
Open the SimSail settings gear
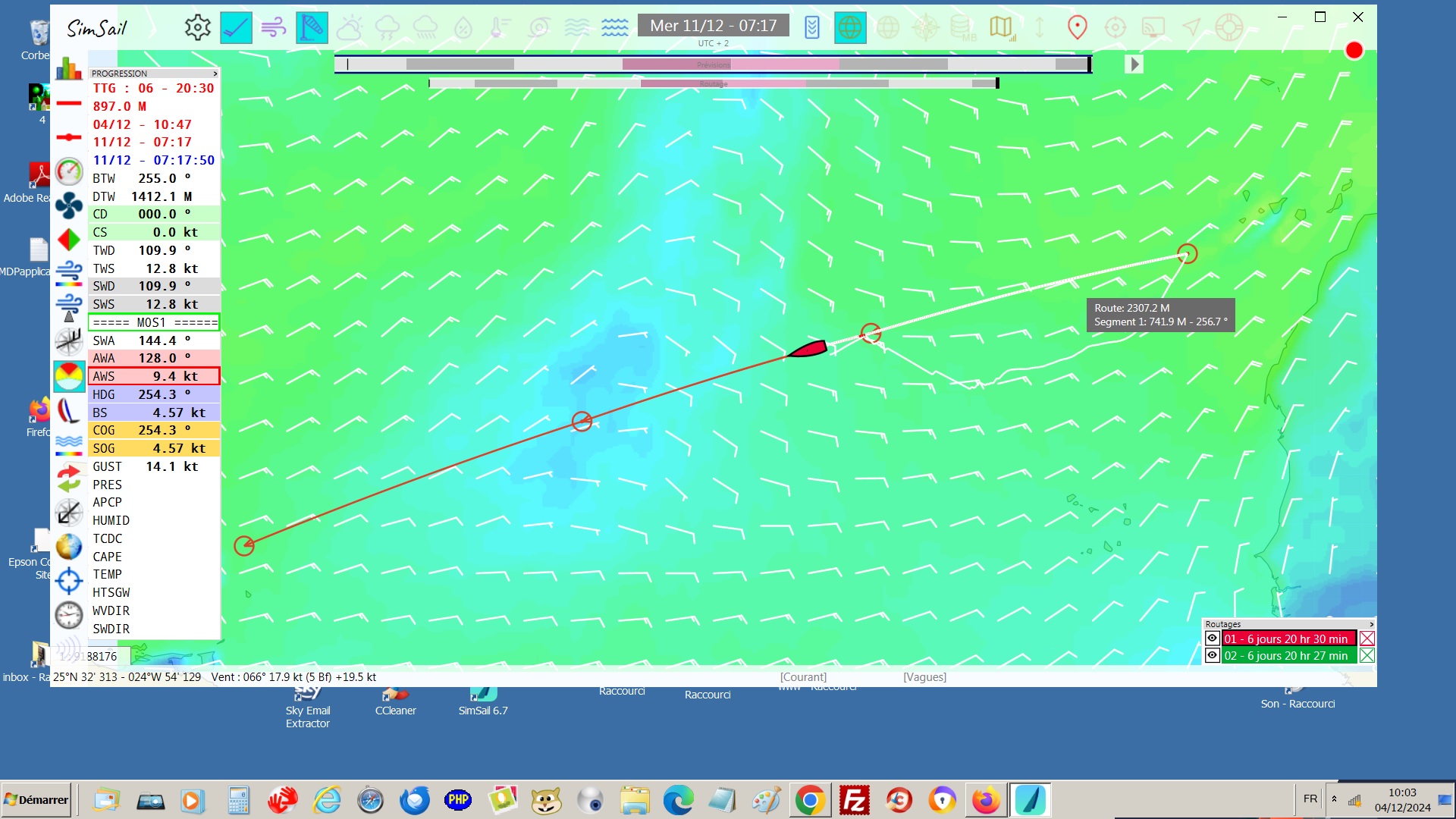click(197, 28)
